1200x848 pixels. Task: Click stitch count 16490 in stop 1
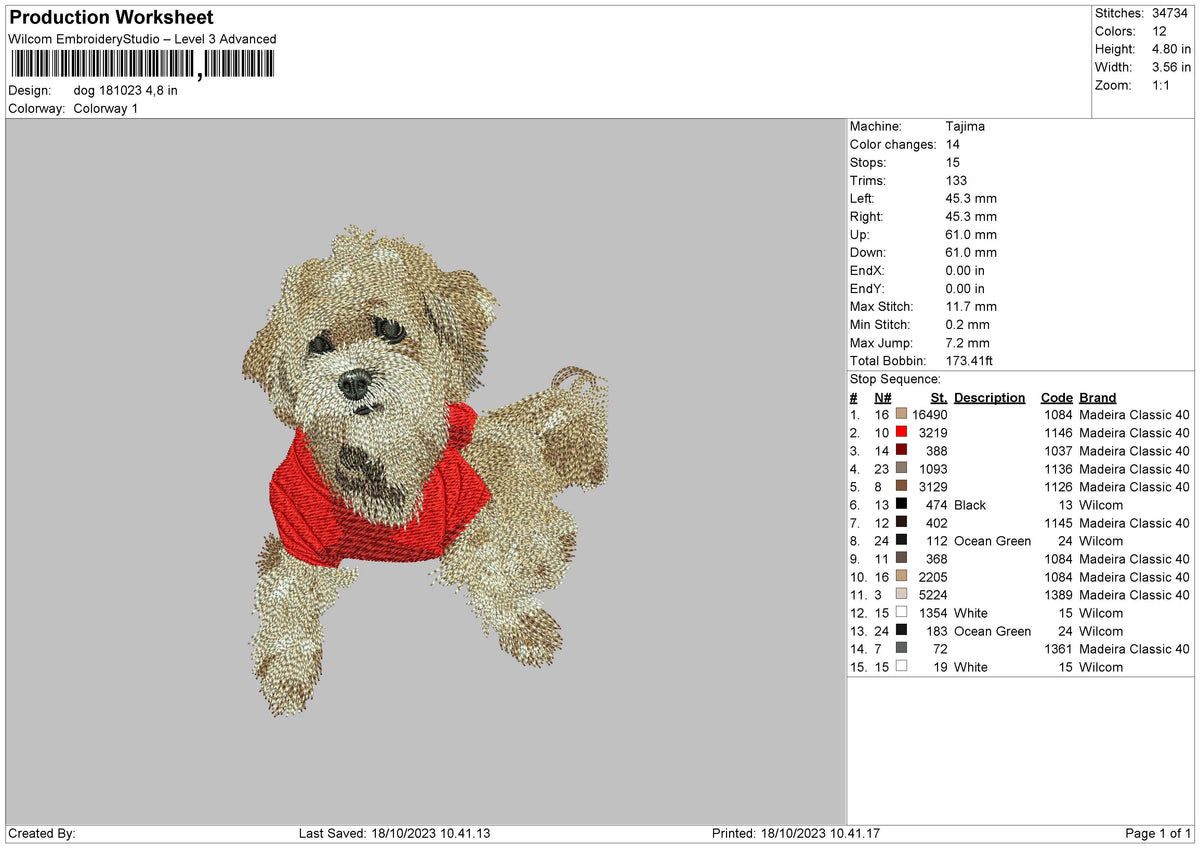[929, 415]
